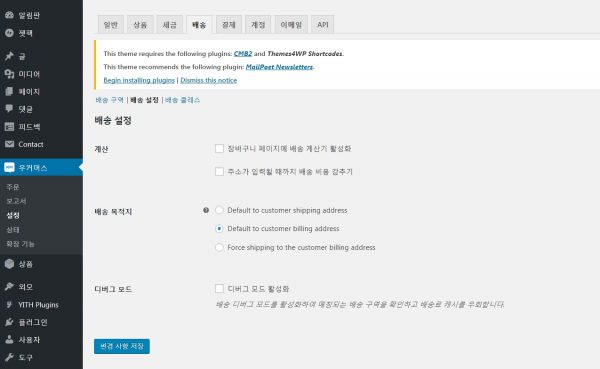600x369 pixels.
Task: Click the 배송 설정 sub-section link
Action: (144, 100)
